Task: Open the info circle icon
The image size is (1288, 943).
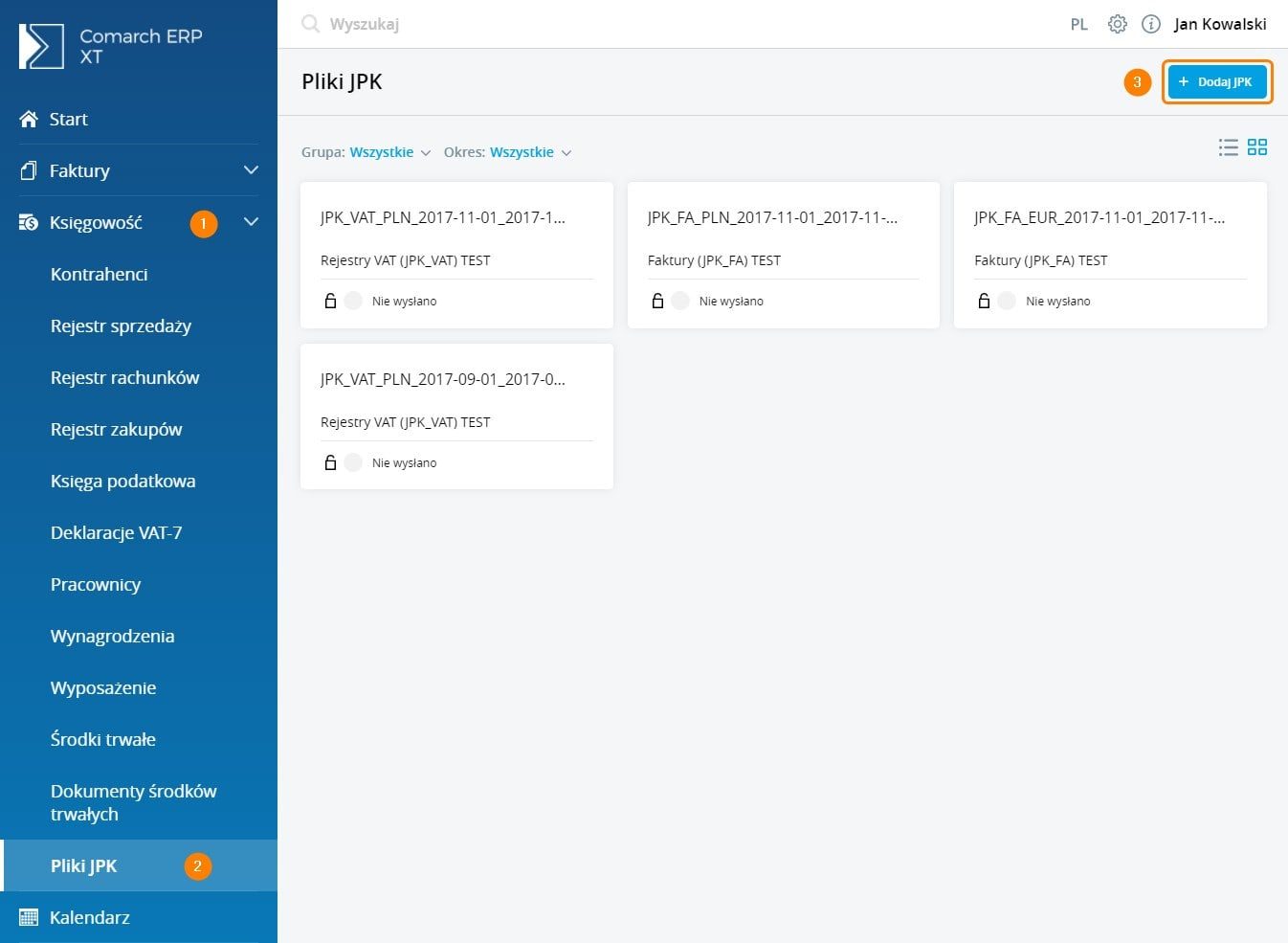Action: click(x=1151, y=24)
